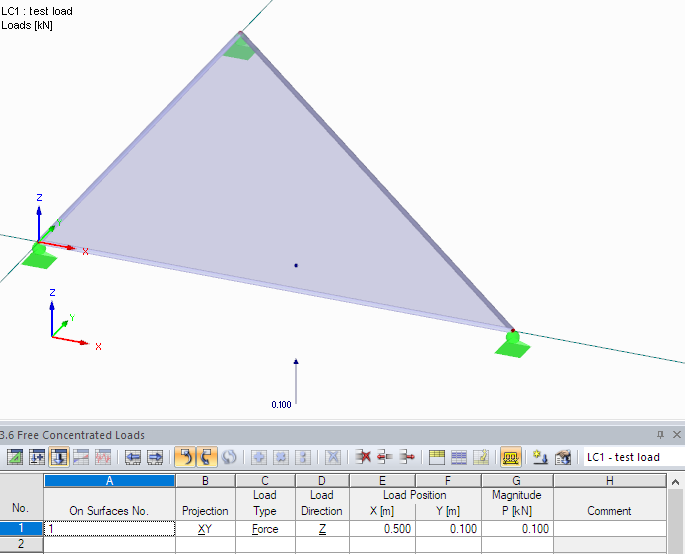Select column B header
This screenshot has width=685, height=554.
(205, 481)
